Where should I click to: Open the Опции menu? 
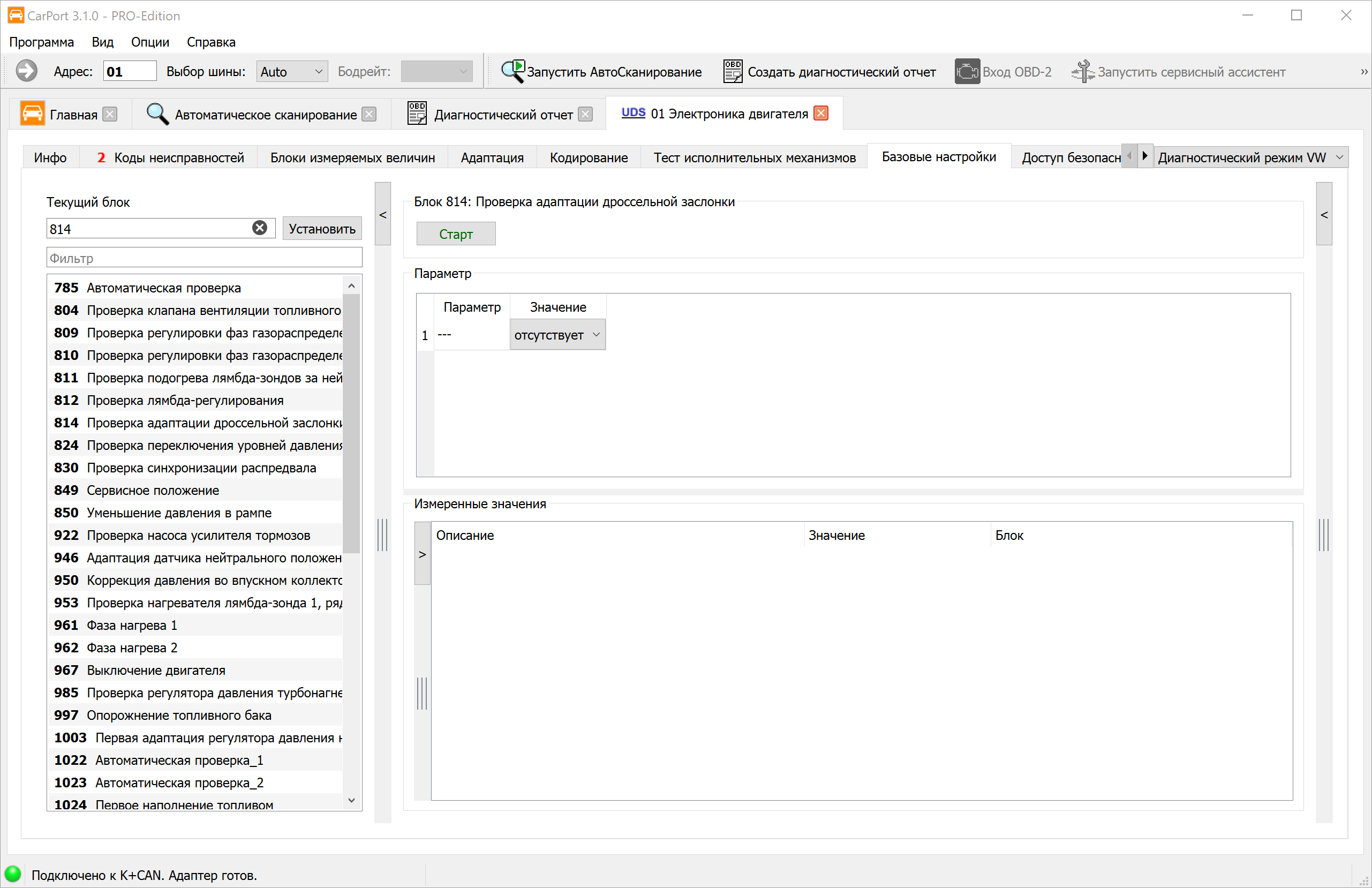click(150, 42)
